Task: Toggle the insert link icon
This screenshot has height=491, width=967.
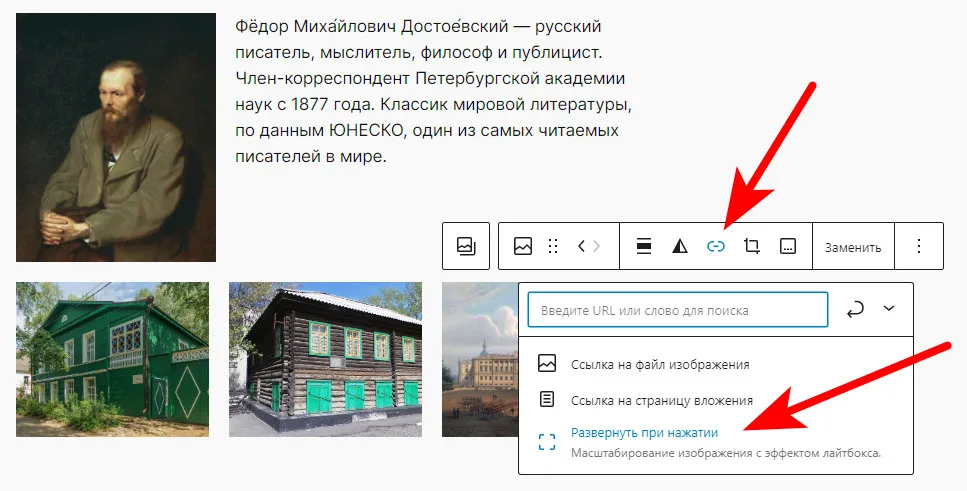Action: tap(715, 246)
